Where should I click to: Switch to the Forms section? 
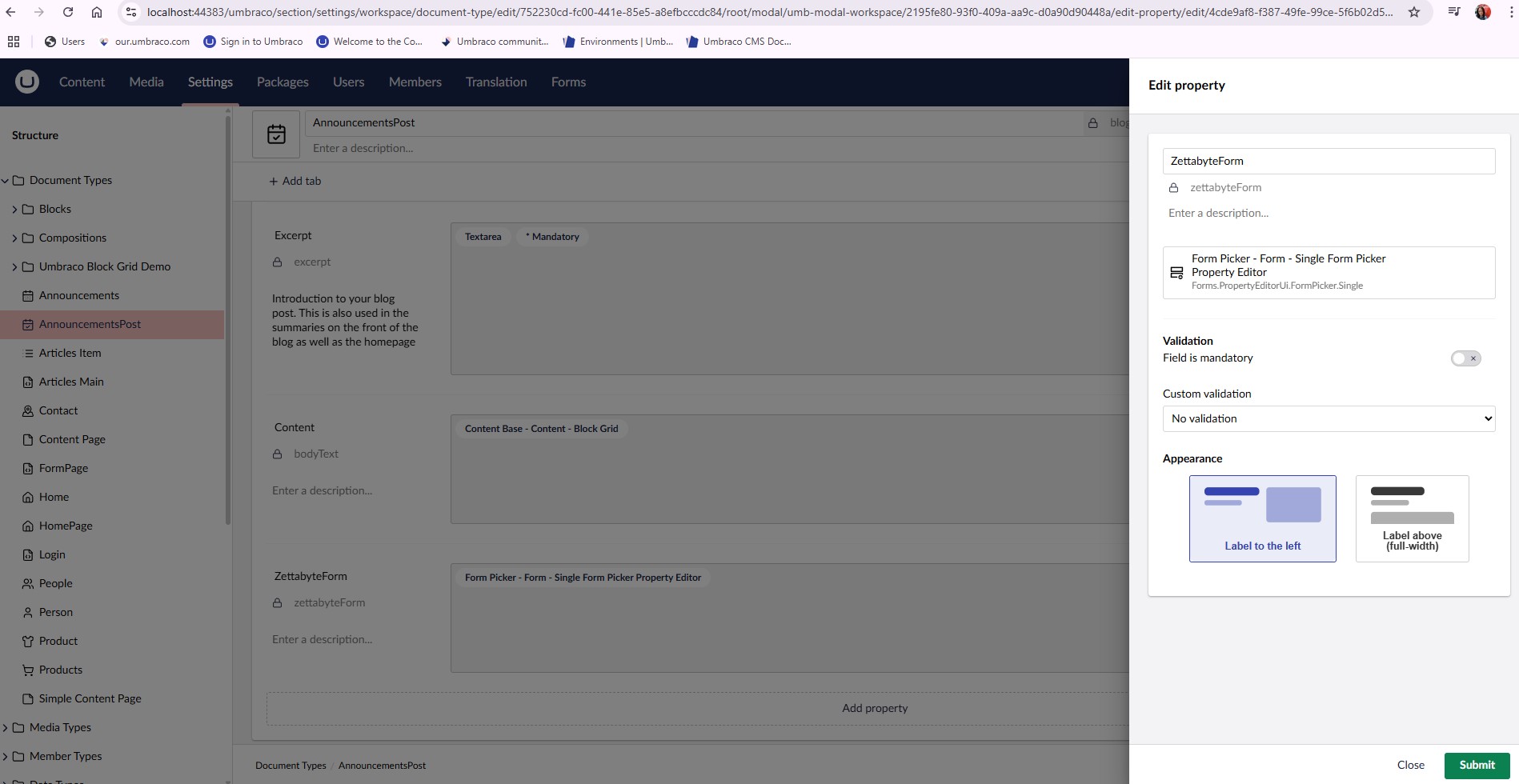tap(568, 82)
